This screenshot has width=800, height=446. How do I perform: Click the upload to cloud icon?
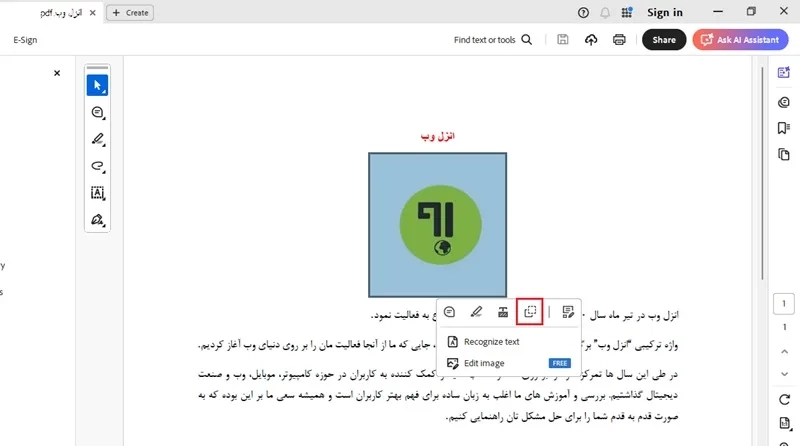(591, 40)
